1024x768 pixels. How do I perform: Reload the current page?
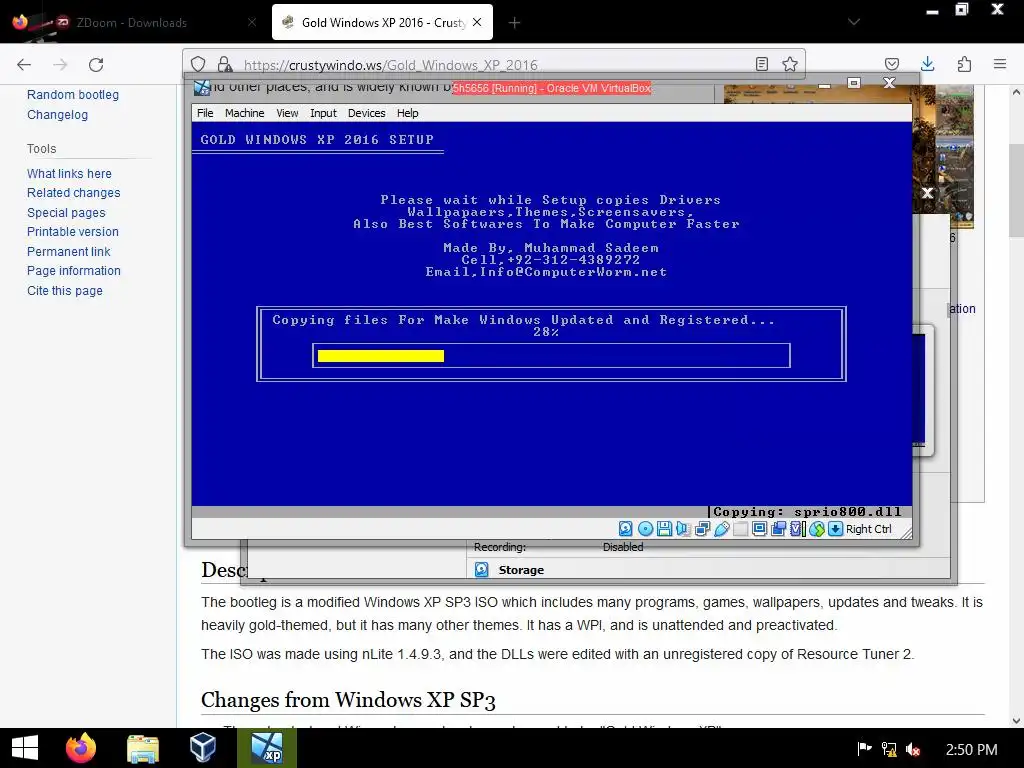pos(96,64)
